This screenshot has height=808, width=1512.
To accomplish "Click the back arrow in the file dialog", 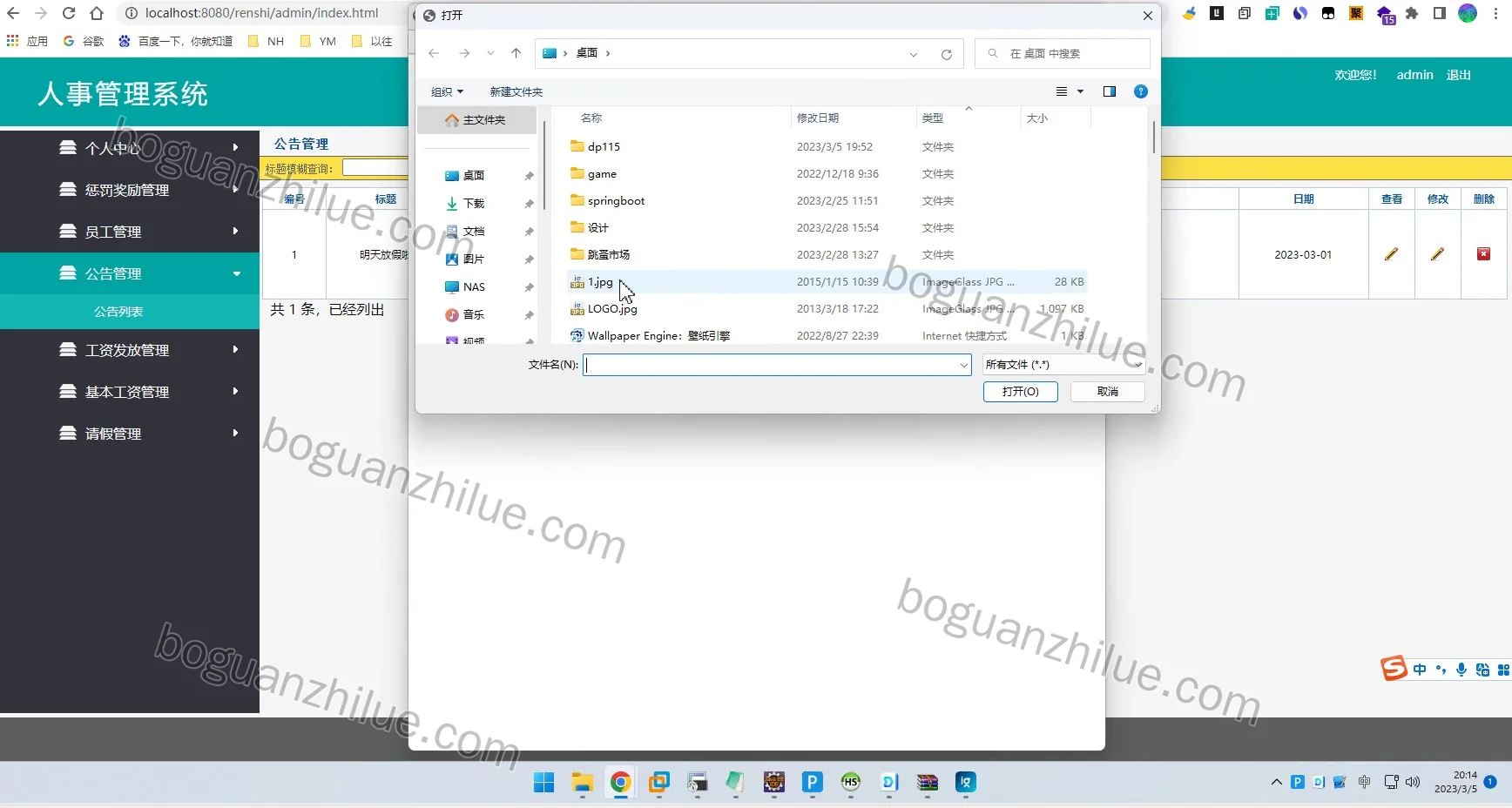I will tap(434, 53).
